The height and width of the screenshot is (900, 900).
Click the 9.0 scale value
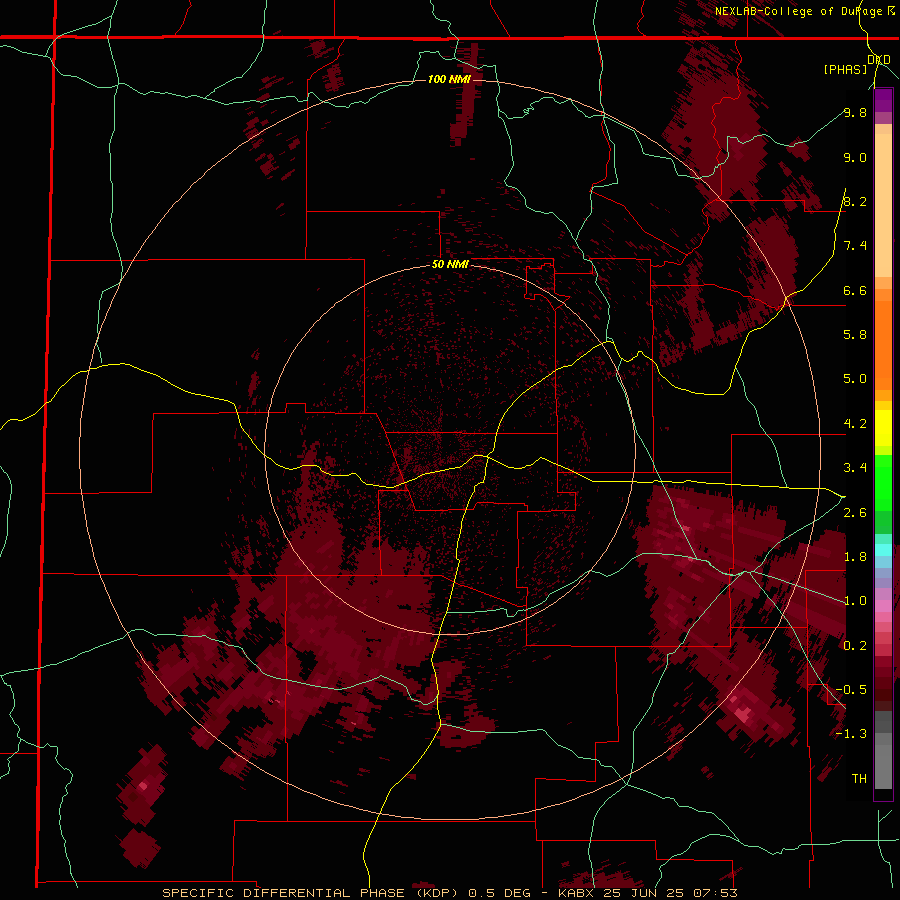pyautogui.click(x=855, y=157)
